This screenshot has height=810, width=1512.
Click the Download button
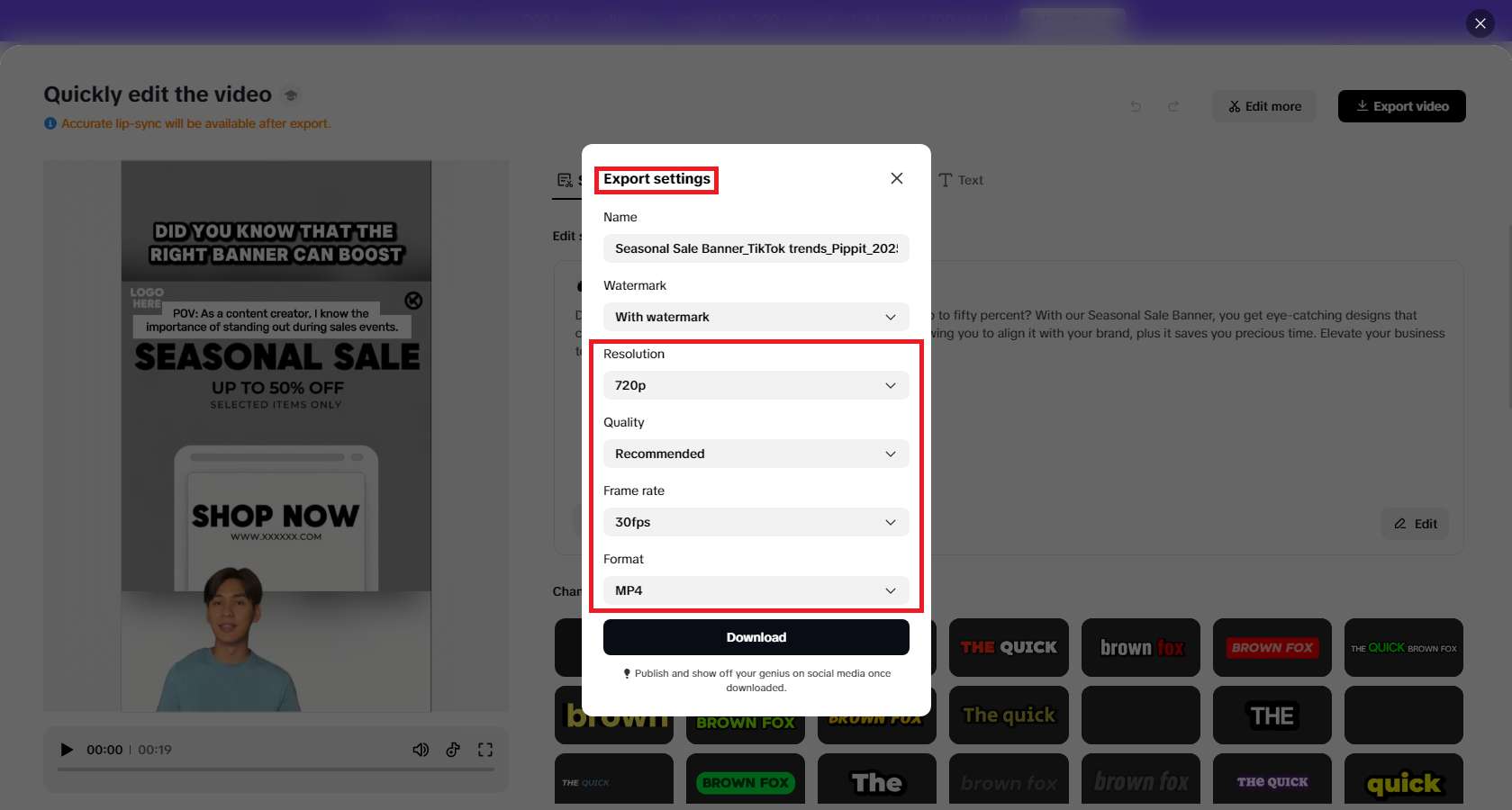click(x=756, y=637)
